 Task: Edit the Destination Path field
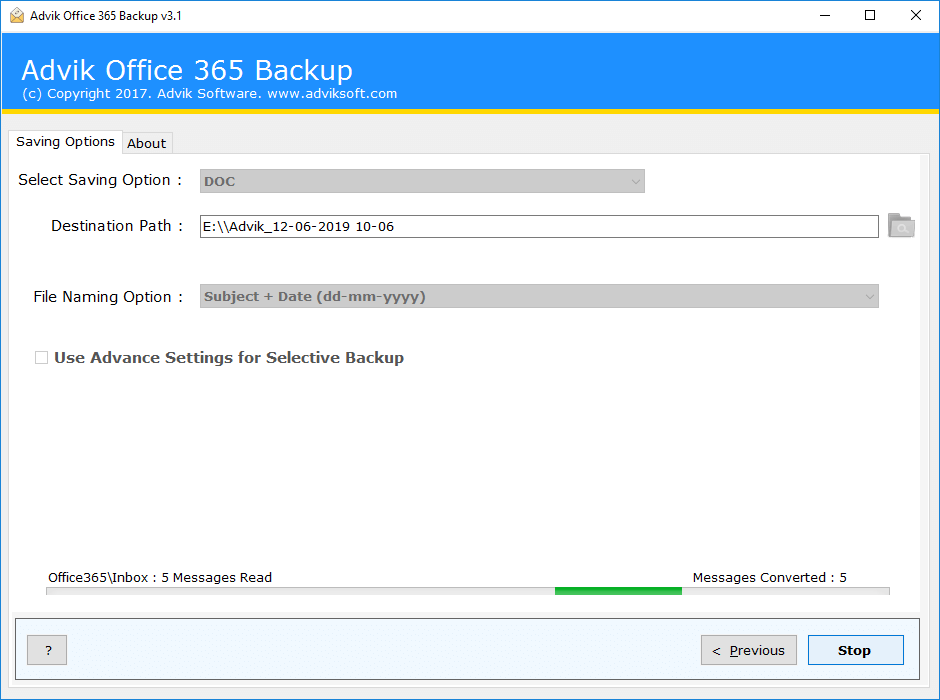point(539,227)
